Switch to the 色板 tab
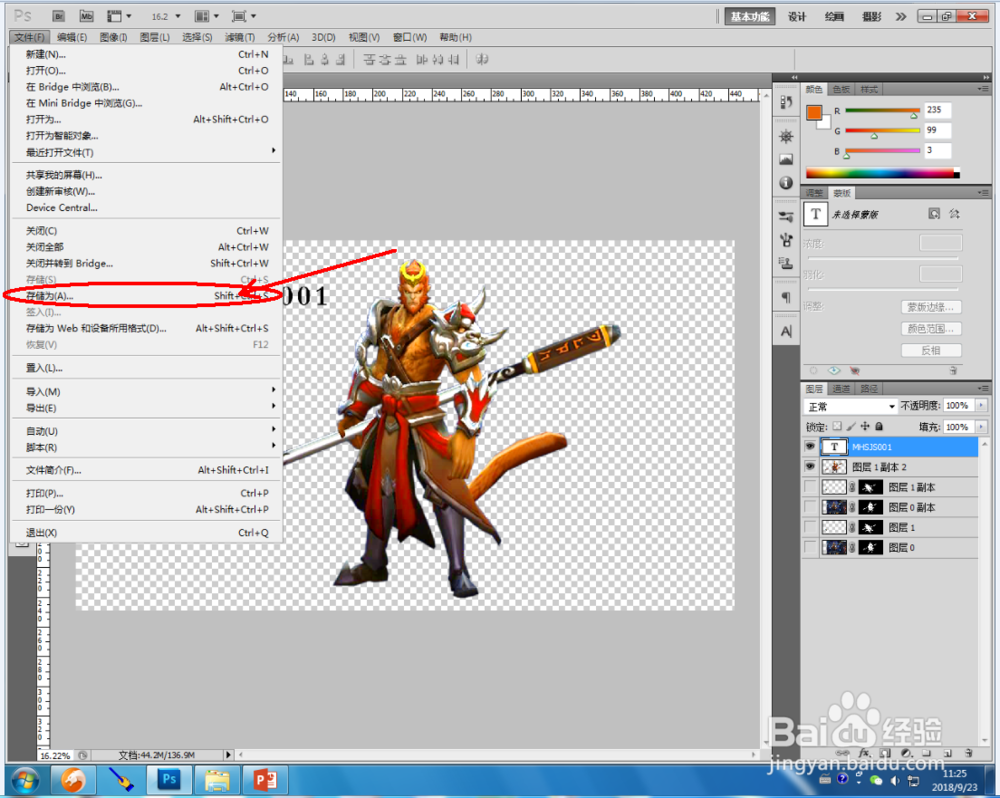1000x798 pixels. (x=841, y=89)
